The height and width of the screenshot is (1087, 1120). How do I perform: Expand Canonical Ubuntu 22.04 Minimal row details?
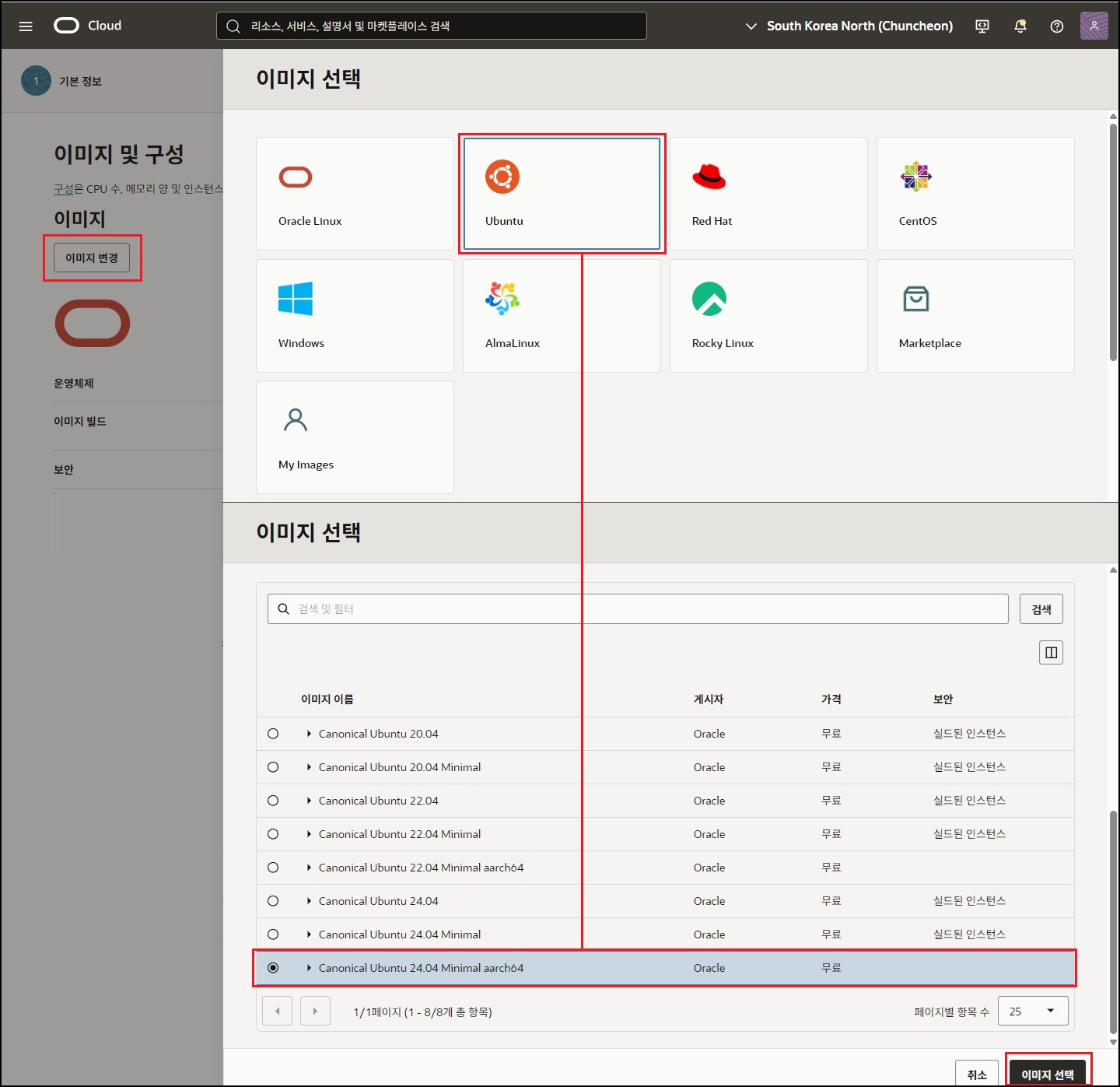[309, 834]
